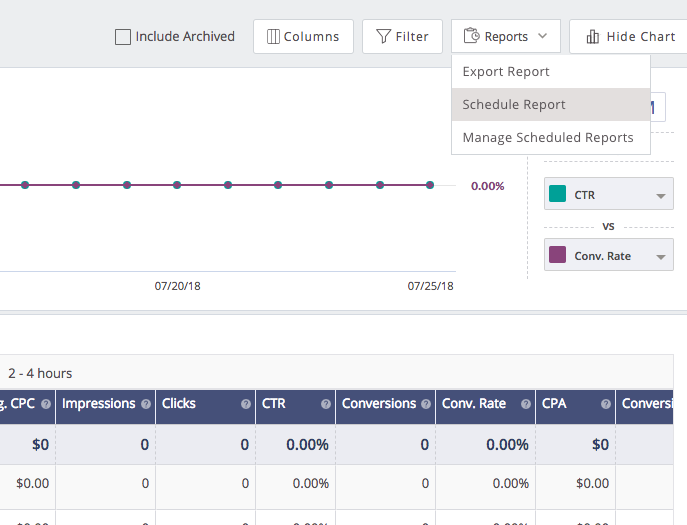The width and height of the screenshot is (687, 525).
Task: Expand the CTR metric dropdown
Action: click(x=661, y=196)
